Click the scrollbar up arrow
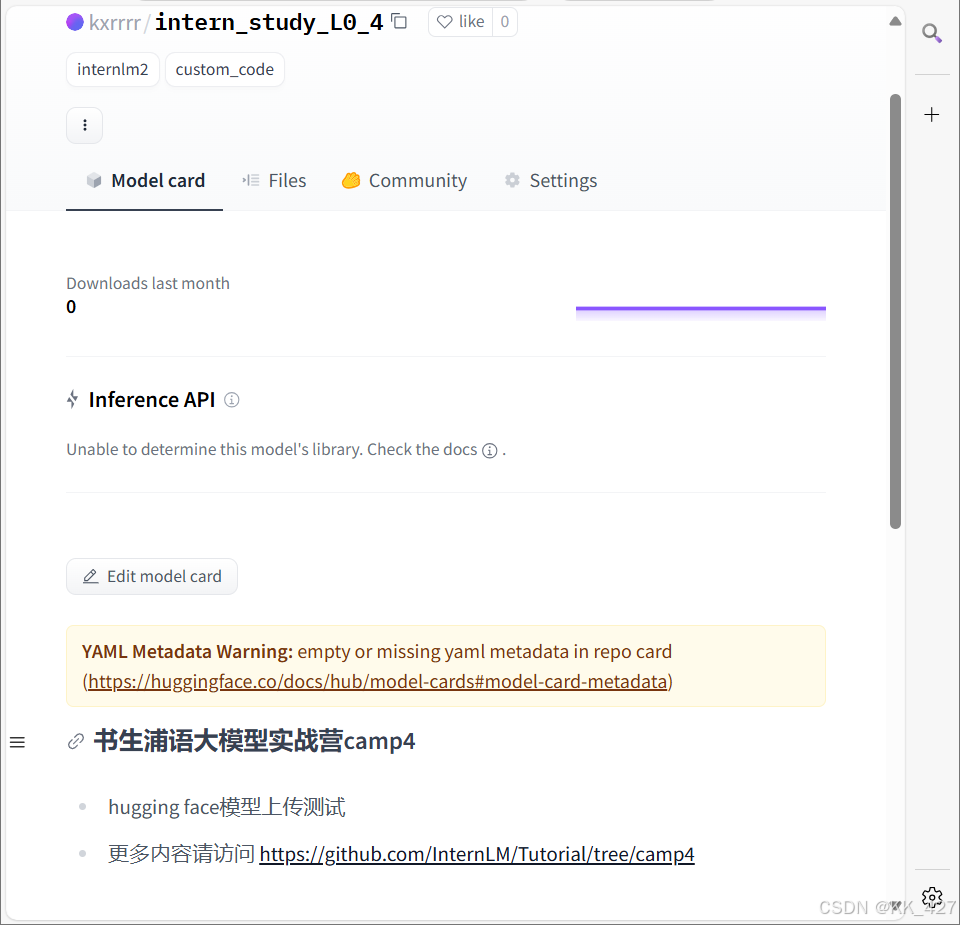The image size is (960, 925). tap(895, 21)
